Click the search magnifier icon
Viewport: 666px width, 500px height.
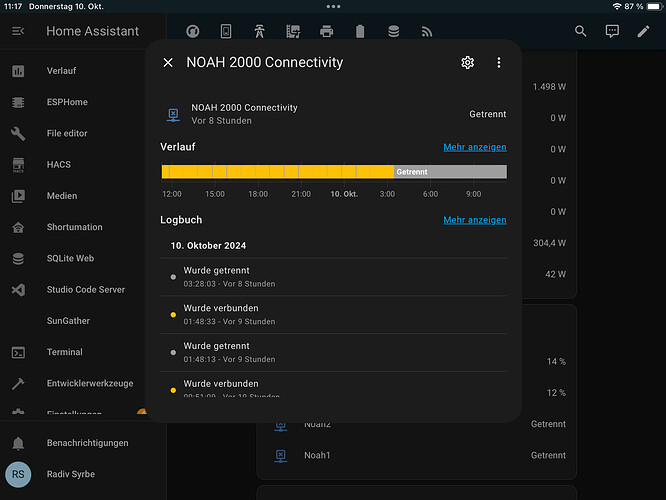click(x=581, y=31)
